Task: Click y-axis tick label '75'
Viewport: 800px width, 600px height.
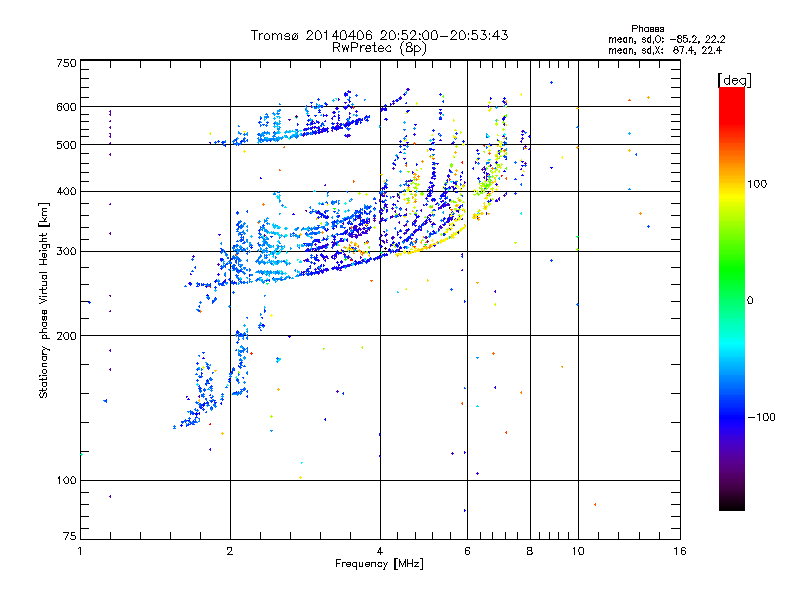Action: point(70,536)
